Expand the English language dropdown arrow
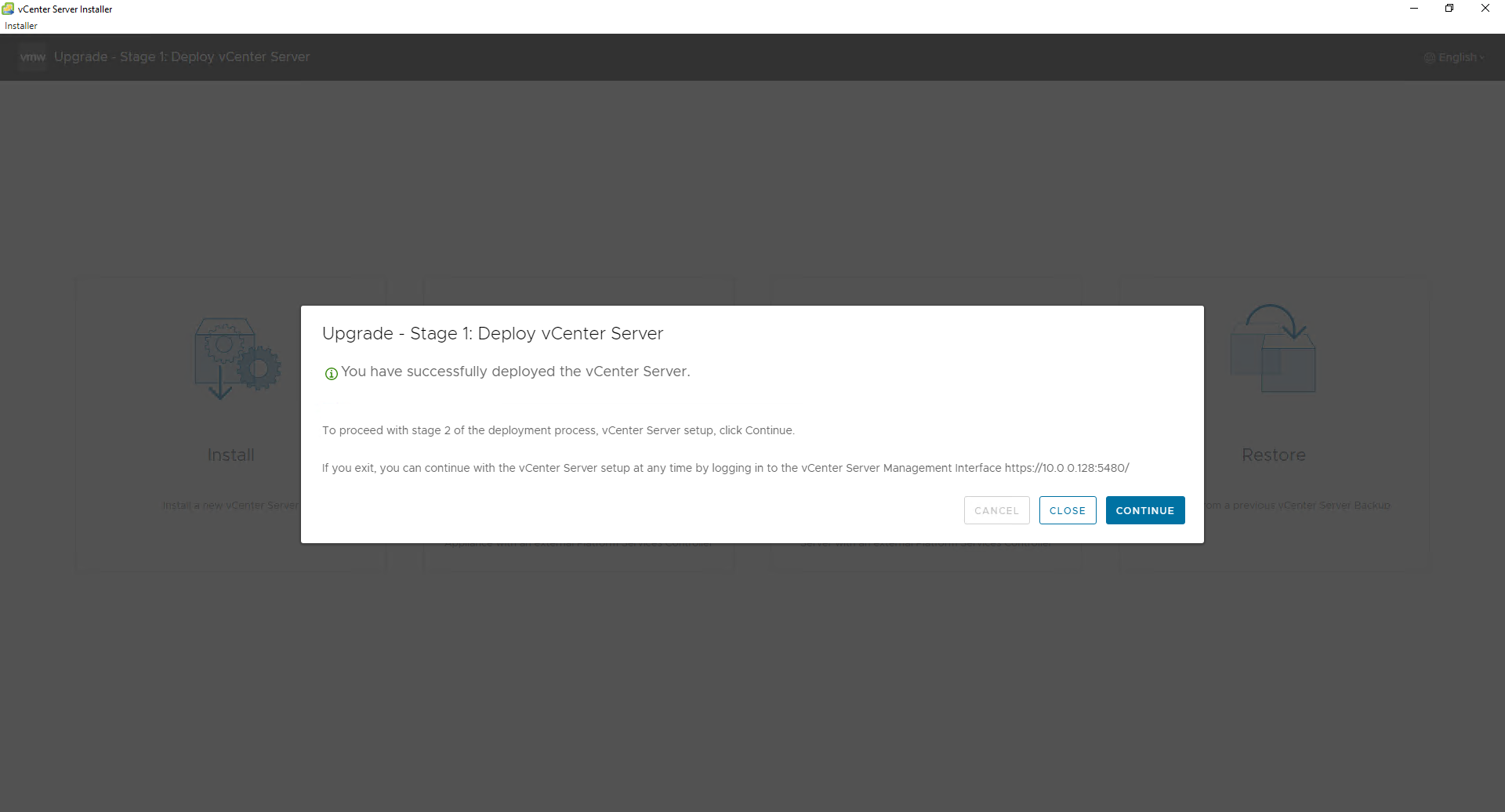 coord(1481,58)
